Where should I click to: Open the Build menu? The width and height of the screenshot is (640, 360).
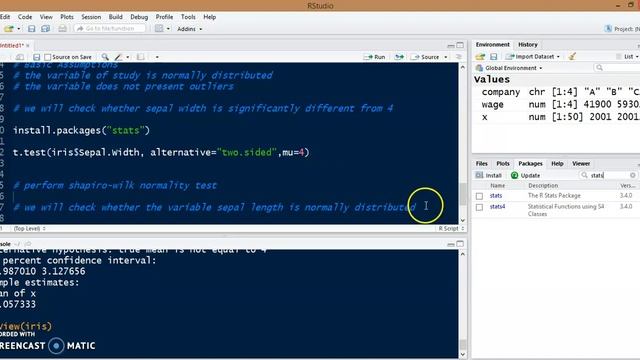click(116, 17)
